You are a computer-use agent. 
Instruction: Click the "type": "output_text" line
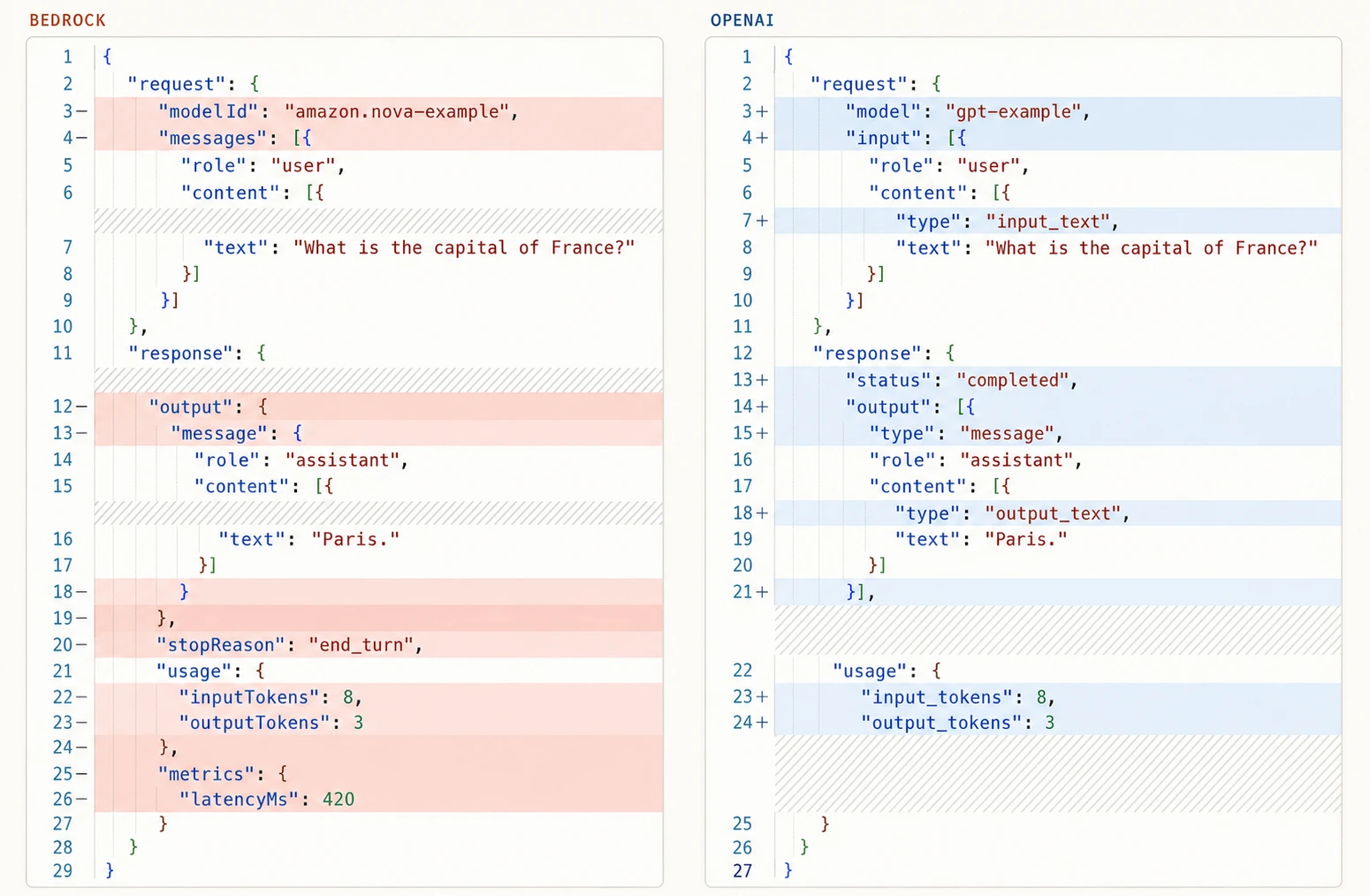[1058, 513]
